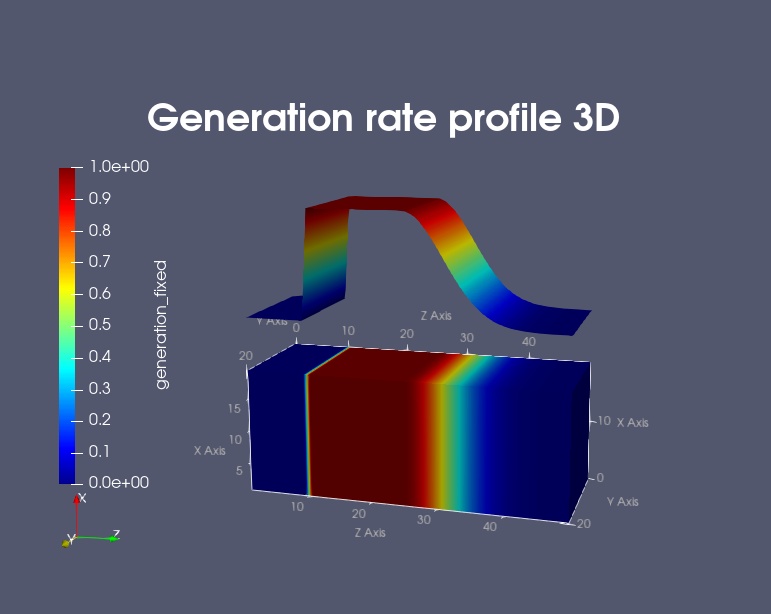This screenshot has width=771, height=614.
Task: Click the right 'Y Axis' label
Action: coord(623,501)
